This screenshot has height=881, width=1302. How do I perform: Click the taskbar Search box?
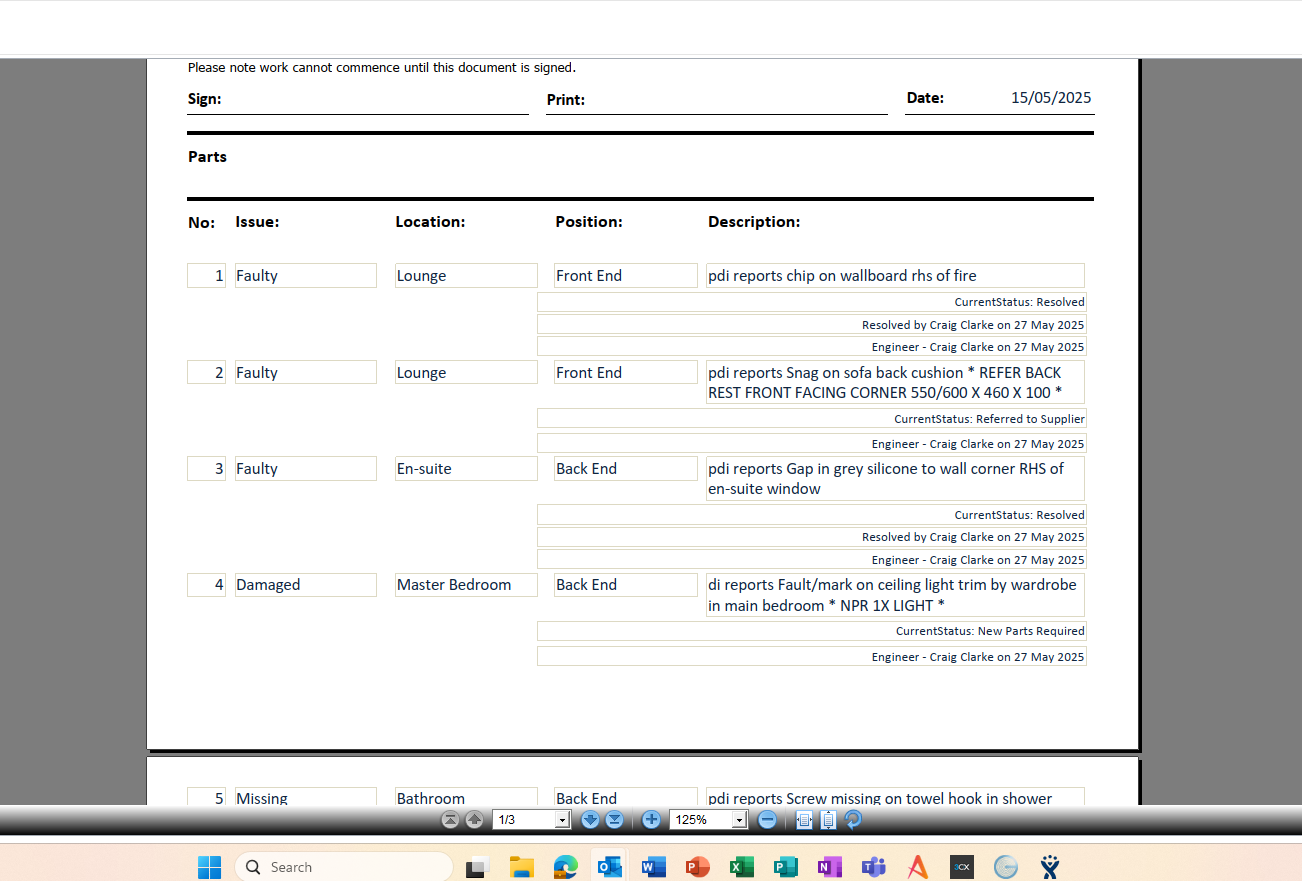343,867
